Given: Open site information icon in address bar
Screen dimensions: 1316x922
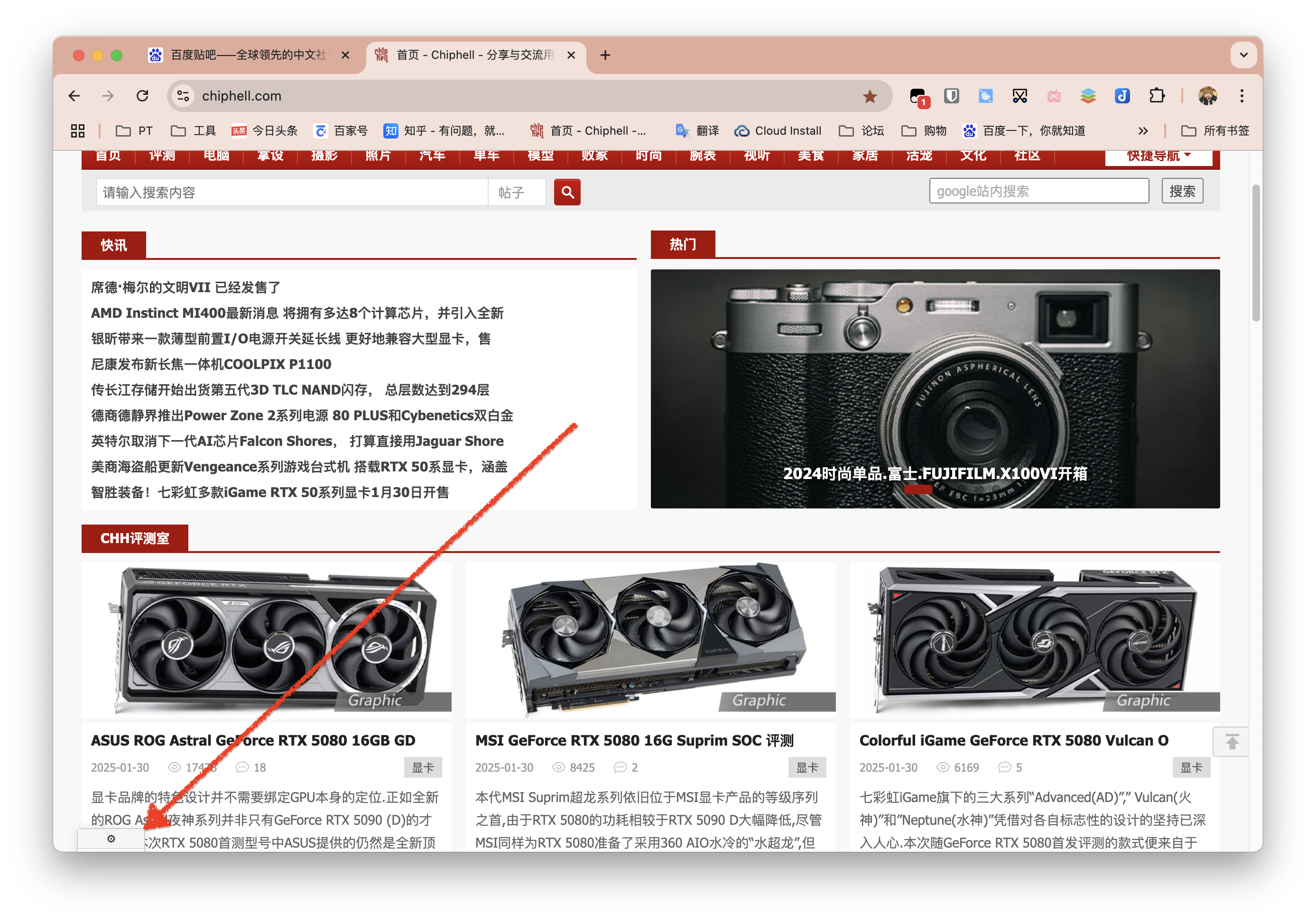Looking at the screenshot, I should point(184,96).
